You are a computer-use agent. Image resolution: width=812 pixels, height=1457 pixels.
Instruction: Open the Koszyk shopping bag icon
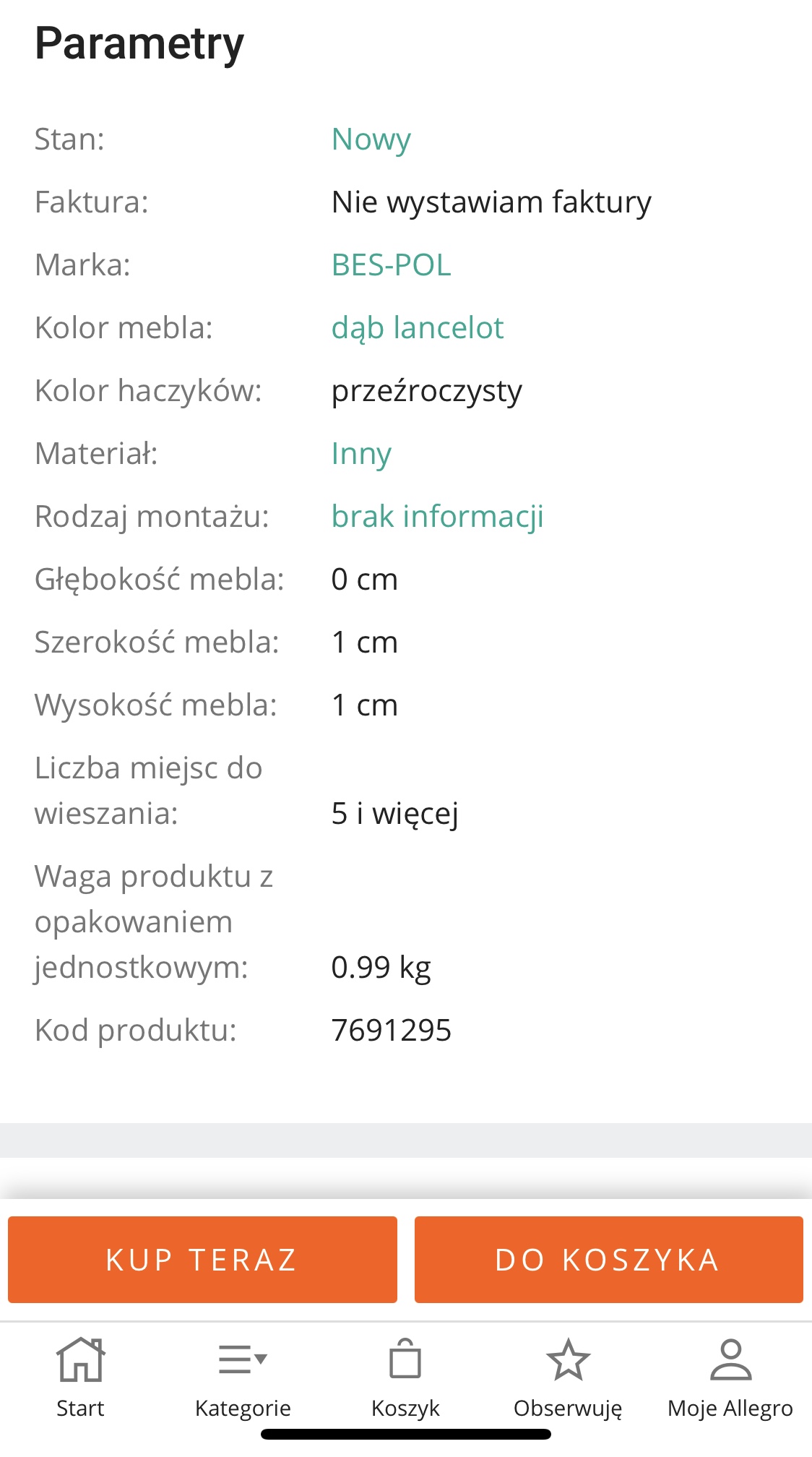coord(405,1359)
